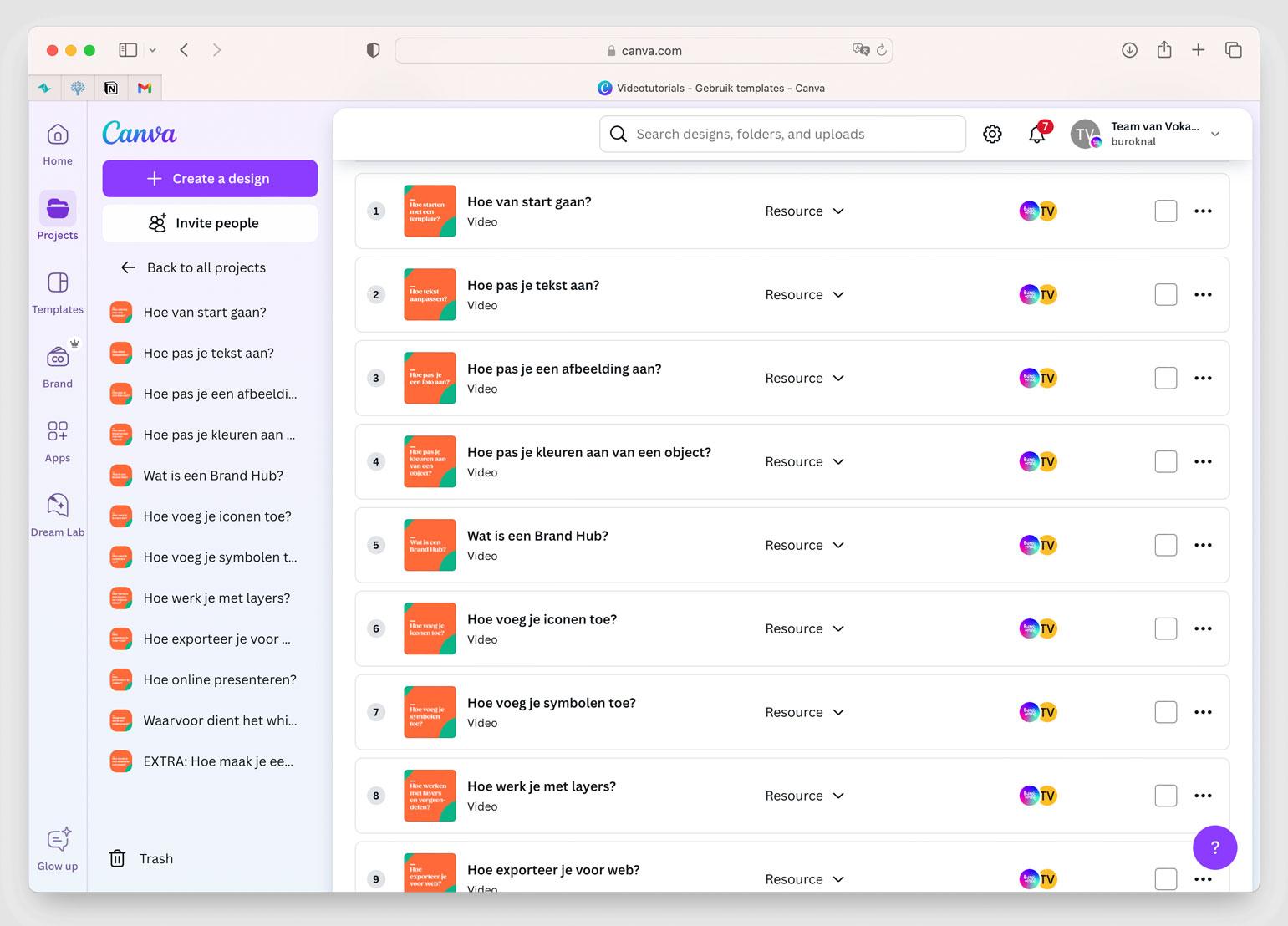Tick the checkbox for 'Hoe van start gaan?'

(1165, 211)
